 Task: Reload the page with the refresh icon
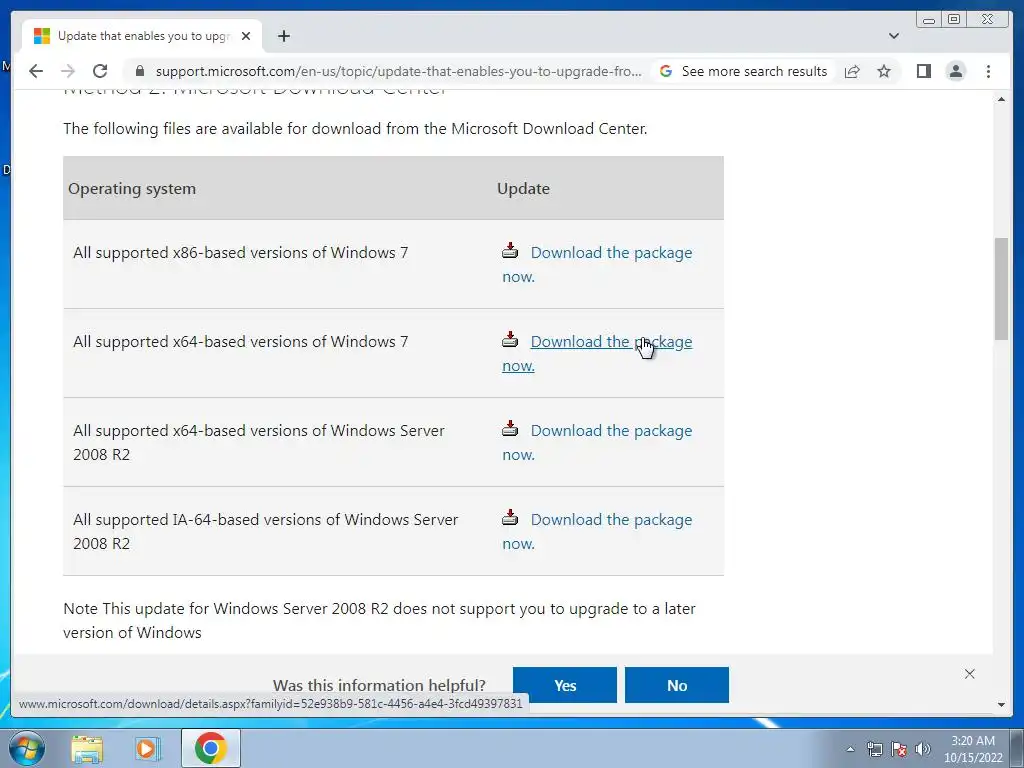[100, 71]
